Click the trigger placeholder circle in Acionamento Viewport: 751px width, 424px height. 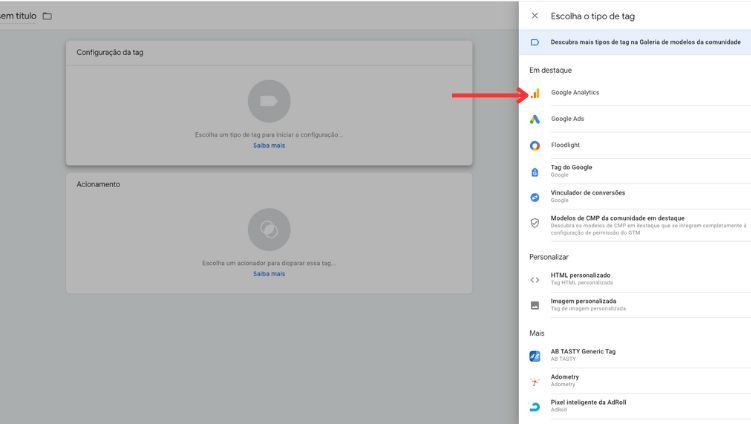pos(269,229)
